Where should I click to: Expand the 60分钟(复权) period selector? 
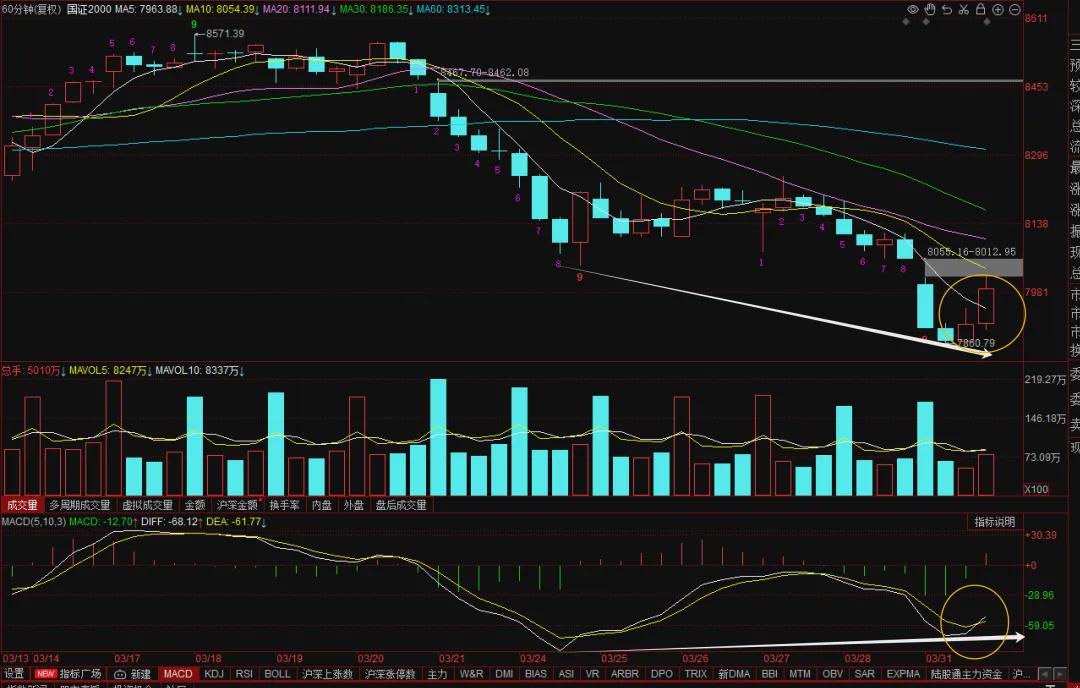pos(32,10)
